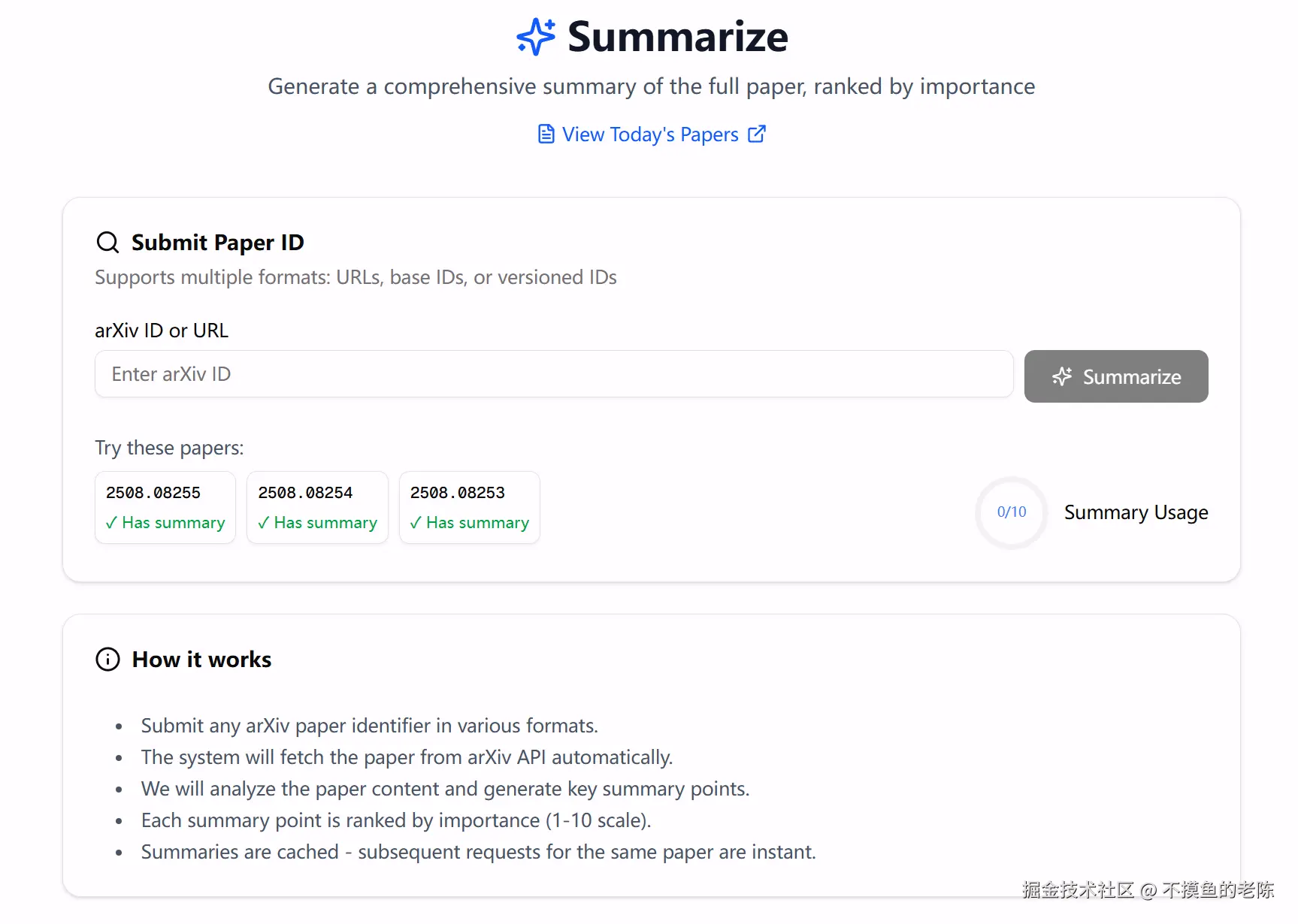
Task: Click the Summary Usage label
Action: 1136,512
